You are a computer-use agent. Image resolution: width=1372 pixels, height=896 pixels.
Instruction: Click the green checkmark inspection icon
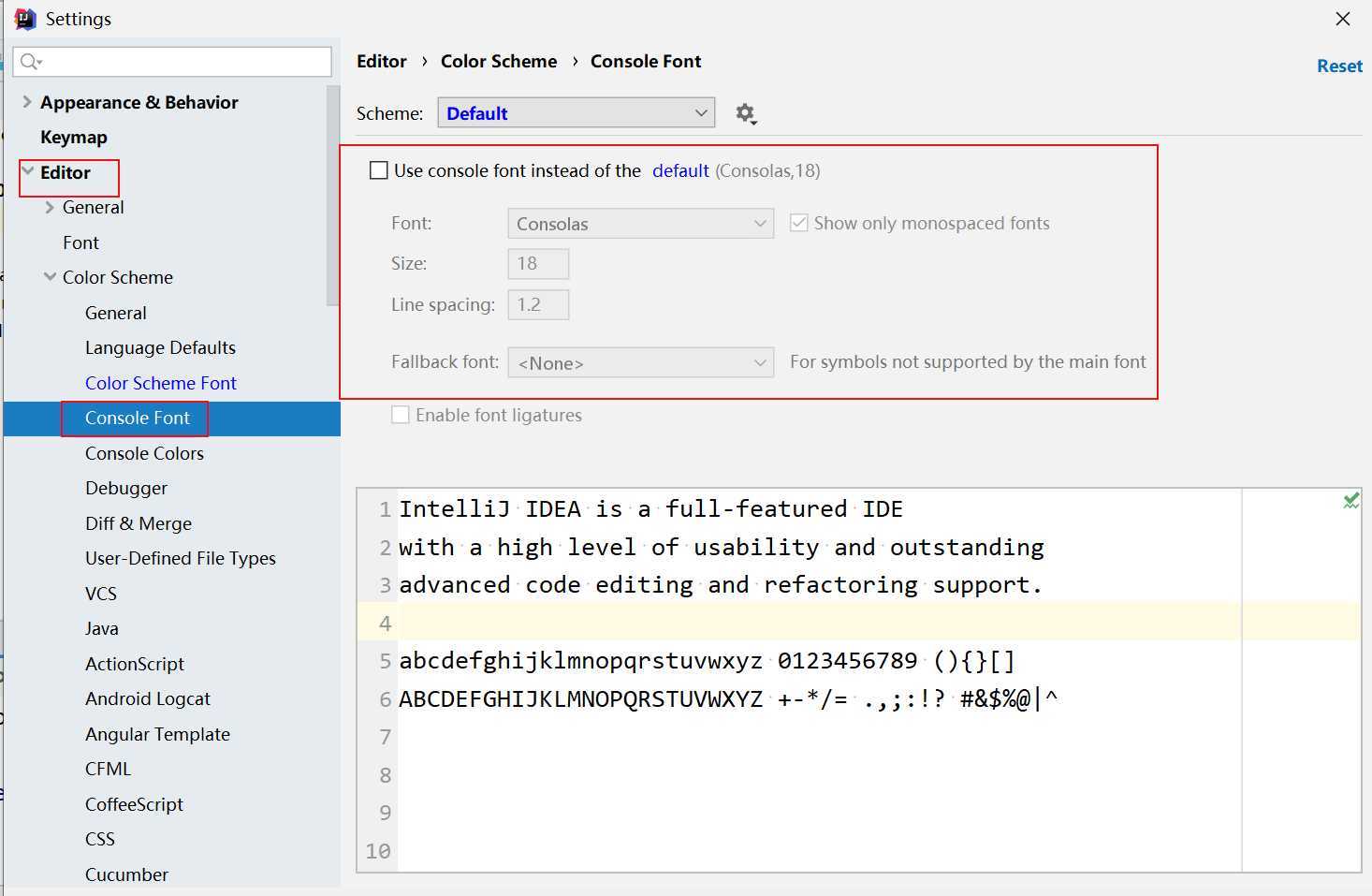click(x=1350, y=501)
